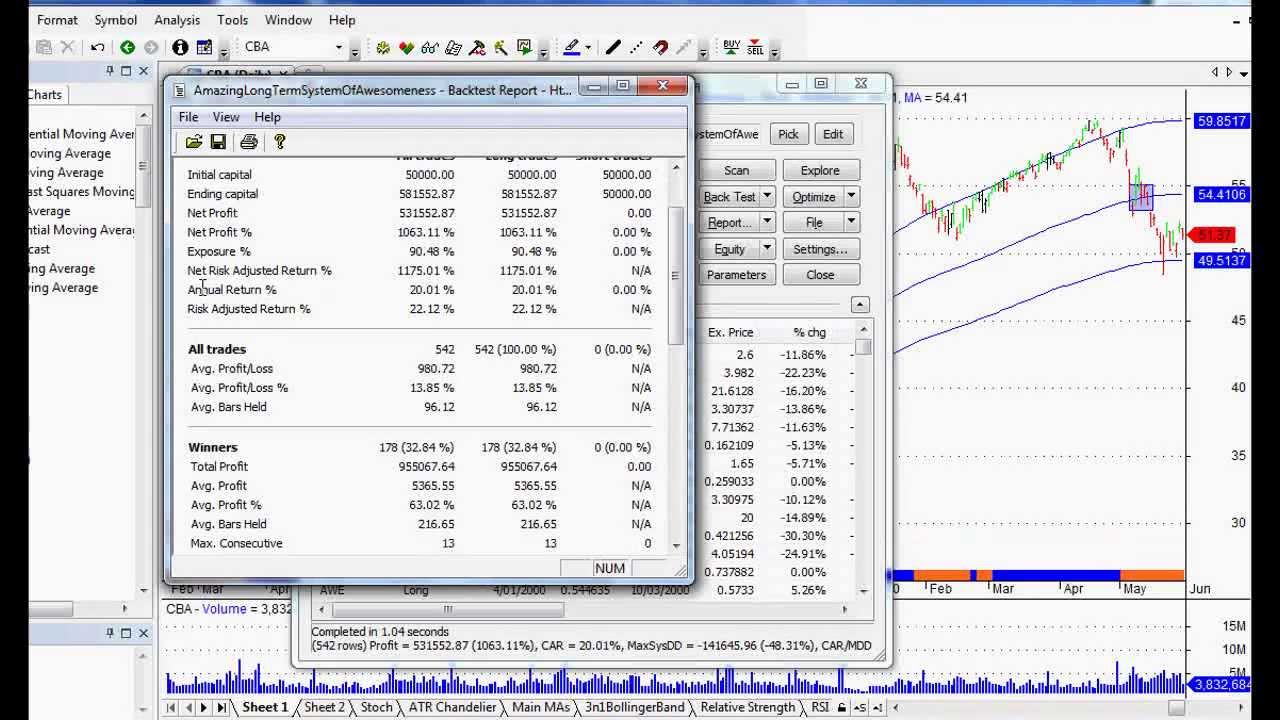Image resolution: width=1280 pixels, height=720 pixels.
Task: Open the Optimize dropdown arrow
Action: [x=851, y=197]
